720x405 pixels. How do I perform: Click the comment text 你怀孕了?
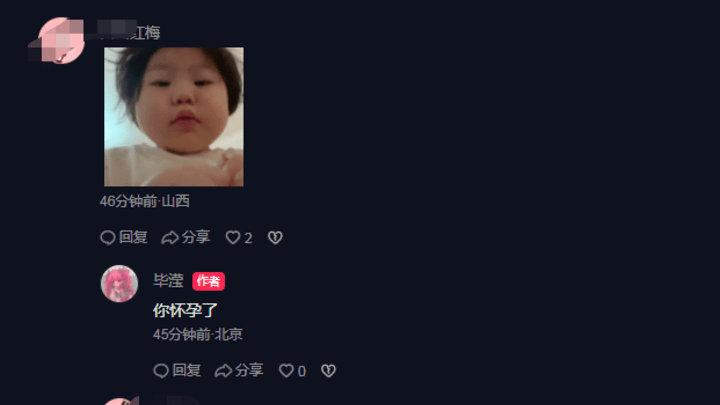point(185,310)
